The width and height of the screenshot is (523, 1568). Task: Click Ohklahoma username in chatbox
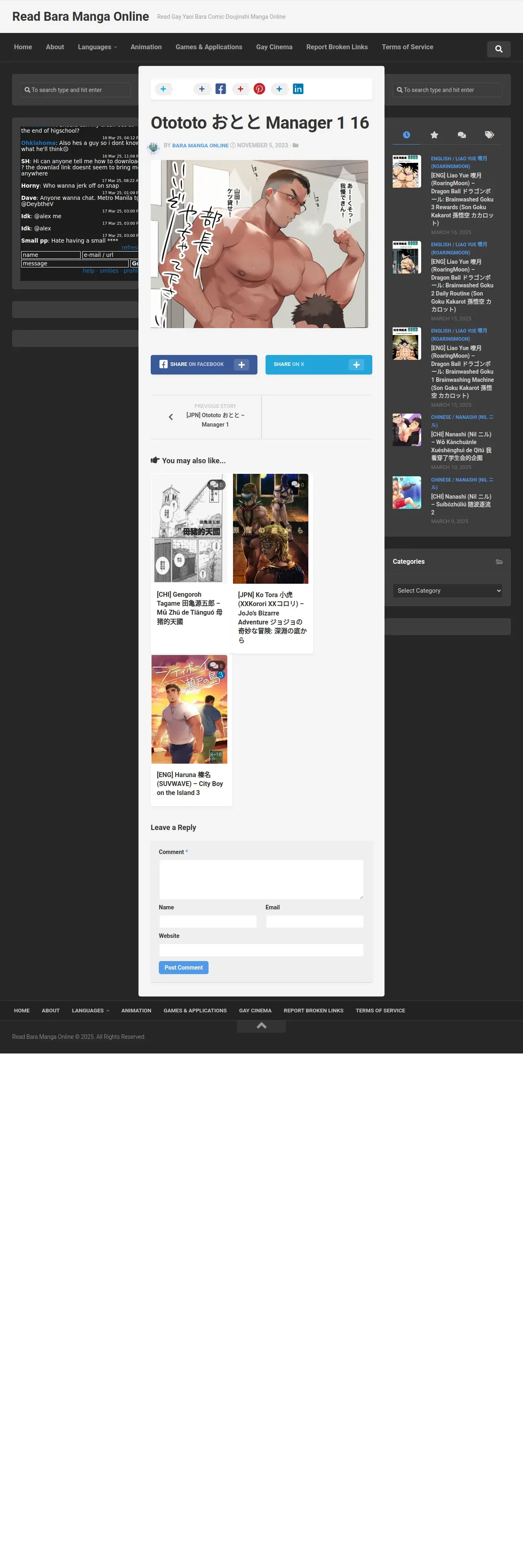click(x=38, y=143)
